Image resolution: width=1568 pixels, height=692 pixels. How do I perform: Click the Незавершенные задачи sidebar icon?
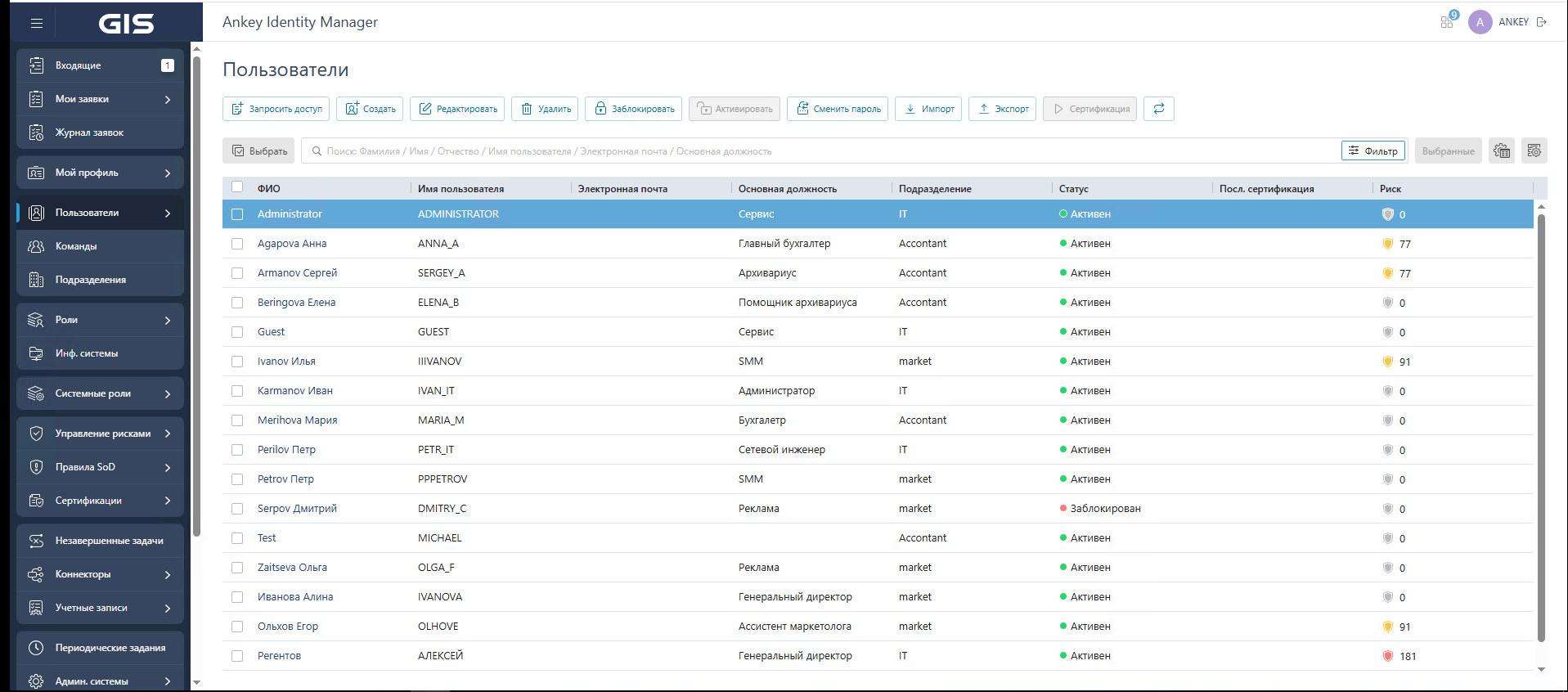tap(36, 541)
